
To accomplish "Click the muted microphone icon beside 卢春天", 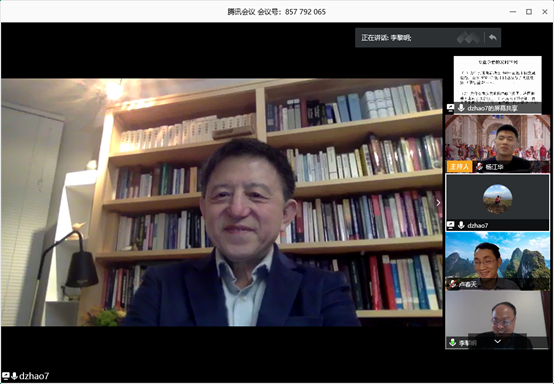I will tap(452, 284).
